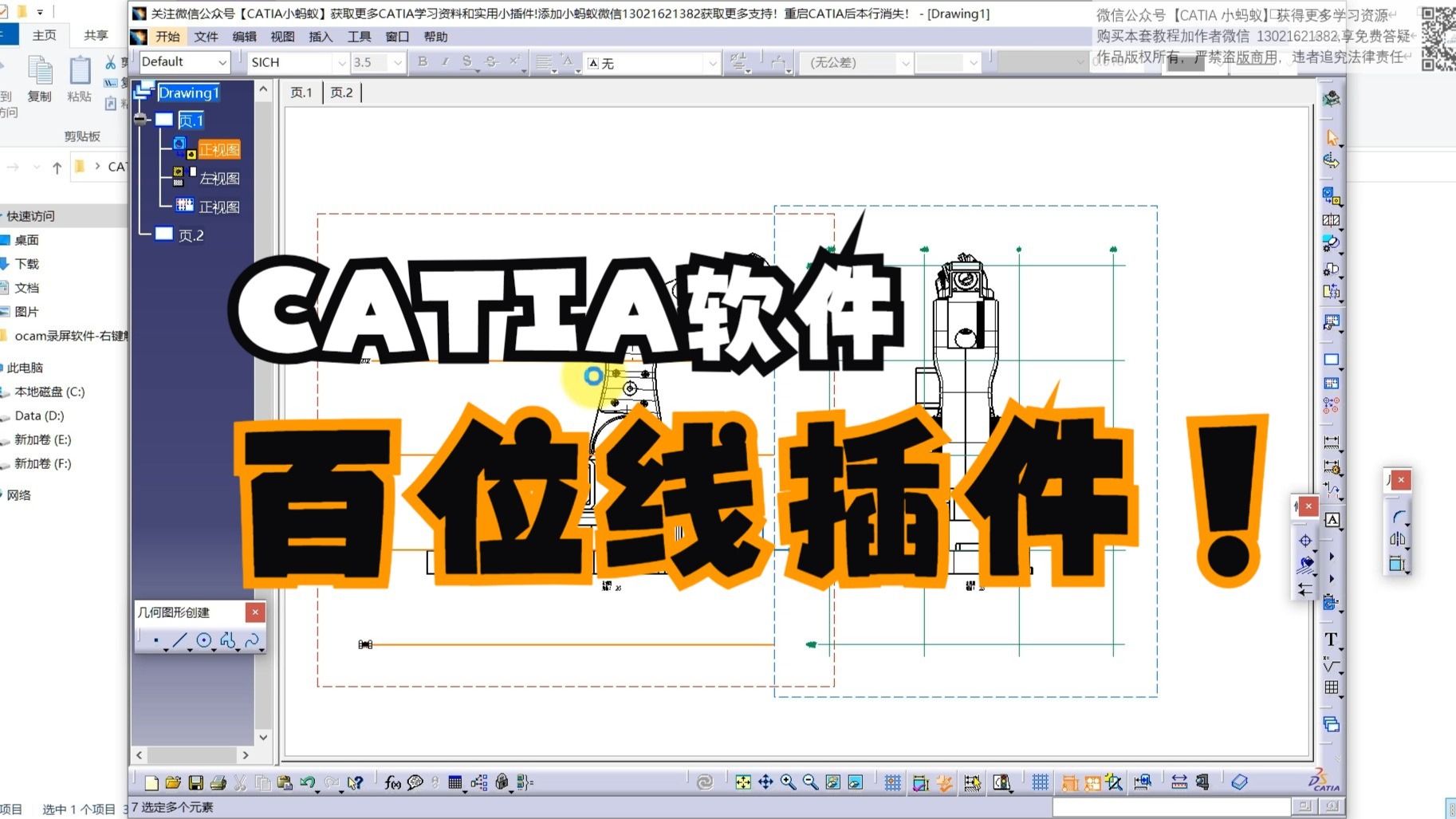Click the New Sheet icon in right toolbar
1456x819 pixels.
coord(1332,360)
